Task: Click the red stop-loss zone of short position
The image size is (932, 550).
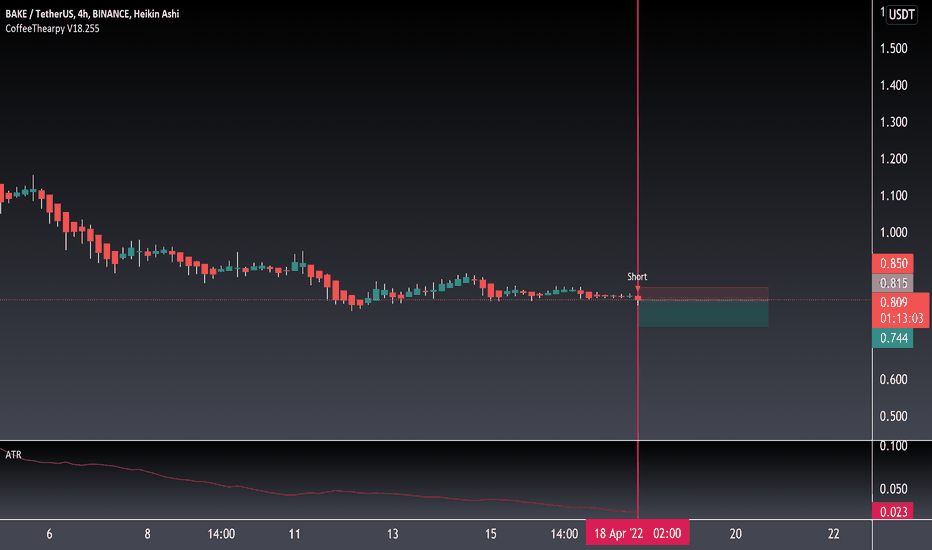Action: 703,294
